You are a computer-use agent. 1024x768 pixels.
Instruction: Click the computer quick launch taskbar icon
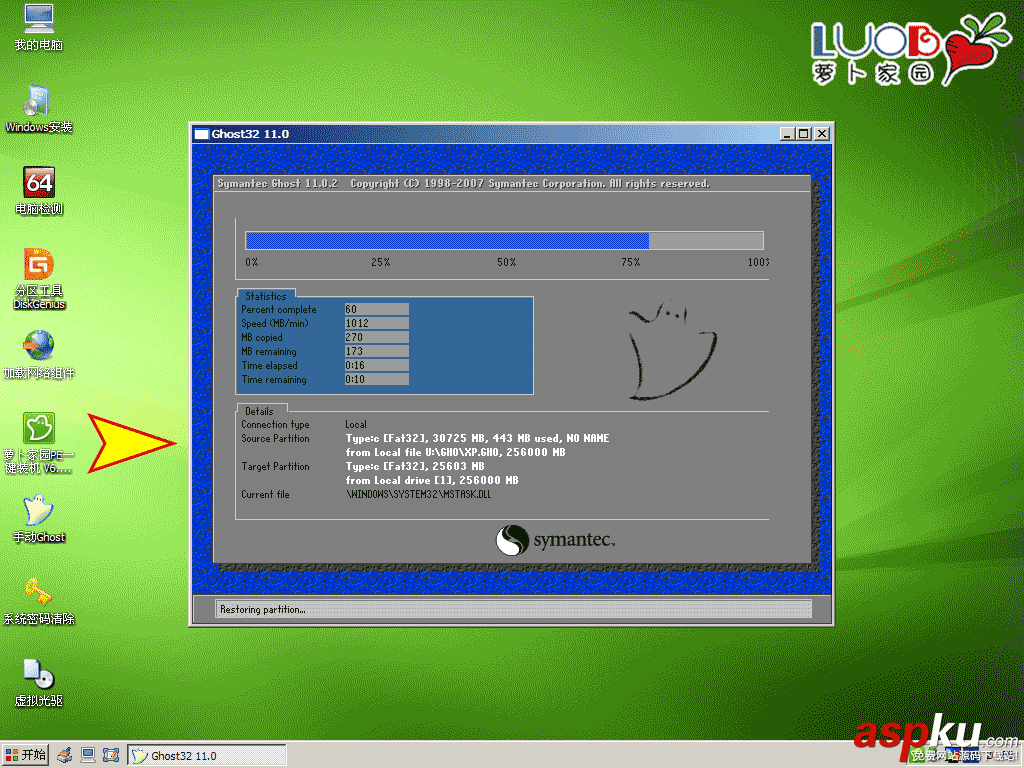88,756
